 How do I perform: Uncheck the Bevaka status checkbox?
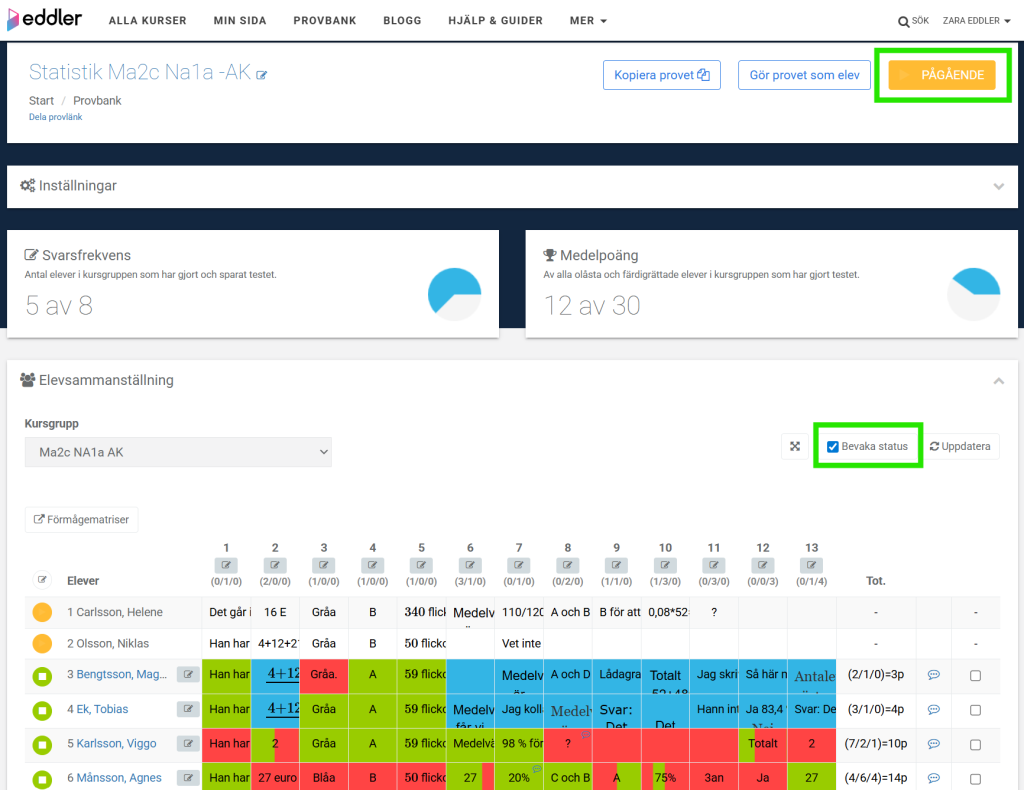pos(833,446)
